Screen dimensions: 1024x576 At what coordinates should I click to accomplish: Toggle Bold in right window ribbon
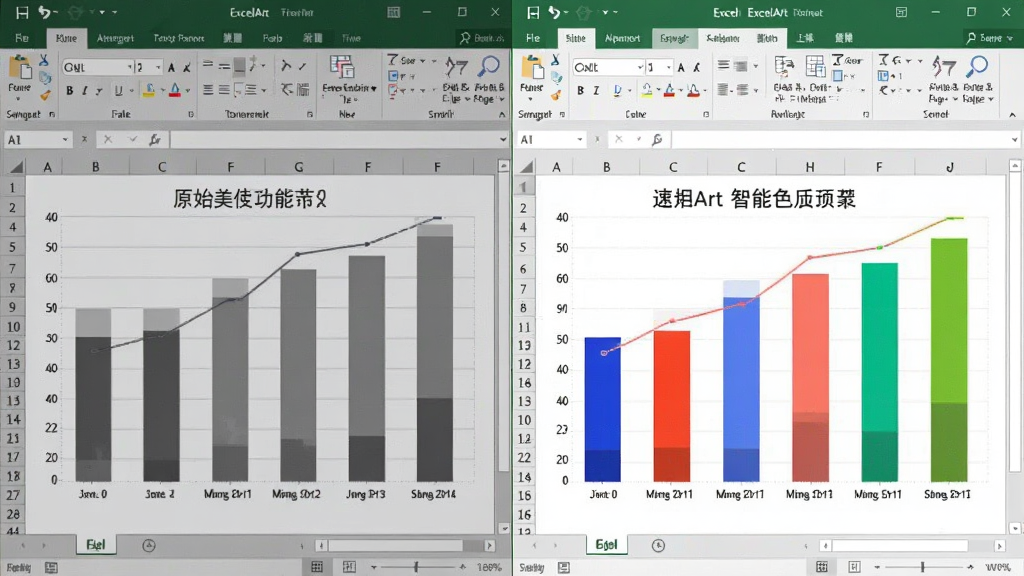(x=580, y=91)
